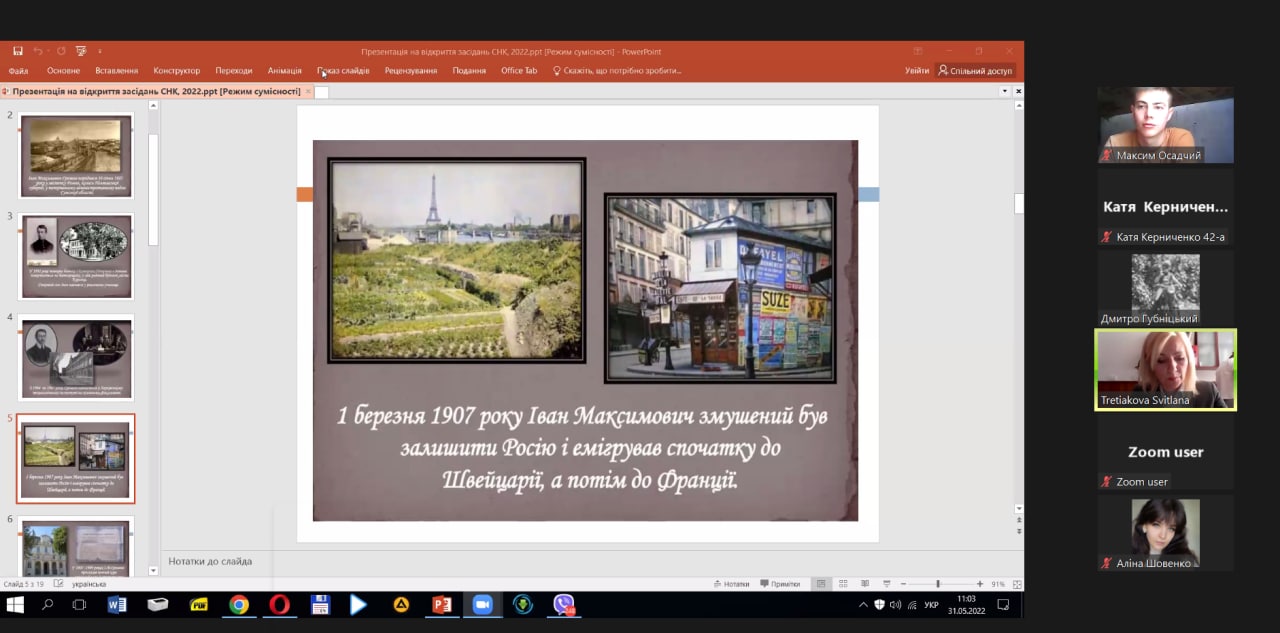Close the presentation document tab

tap(309, 91)
